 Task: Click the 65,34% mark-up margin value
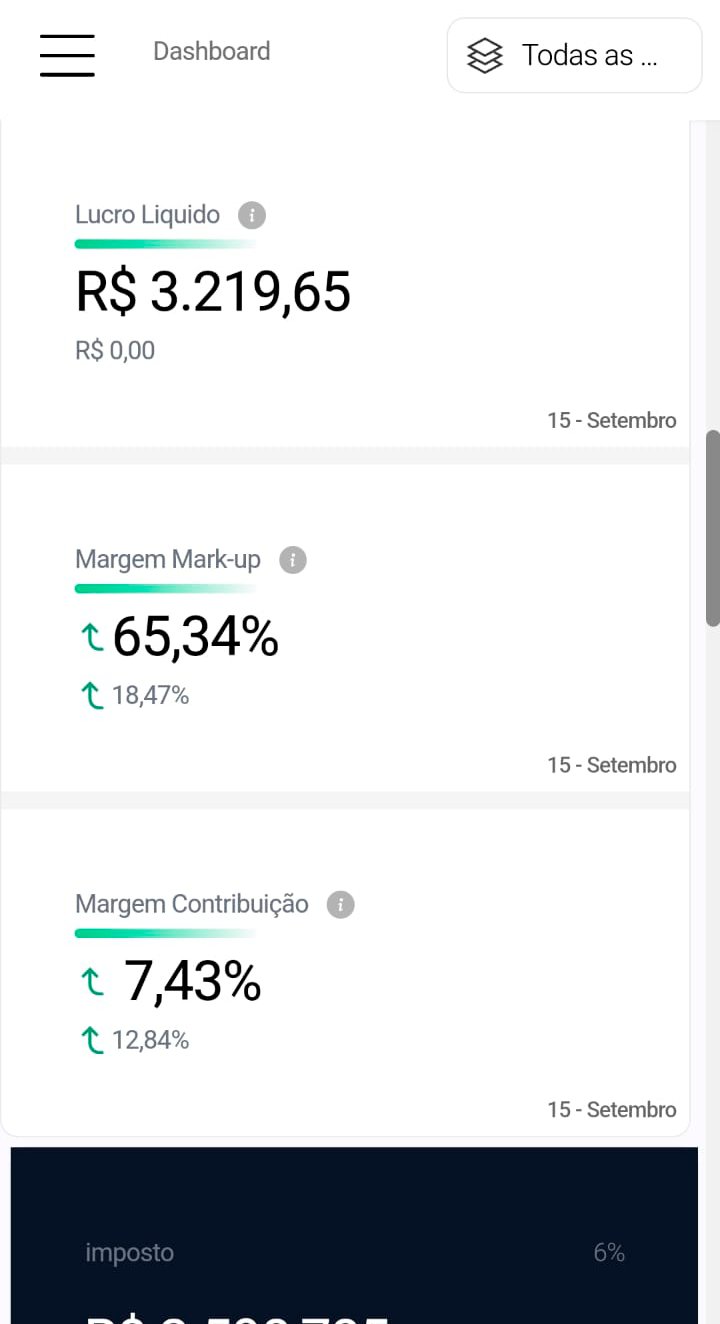[x=196, y=637]
